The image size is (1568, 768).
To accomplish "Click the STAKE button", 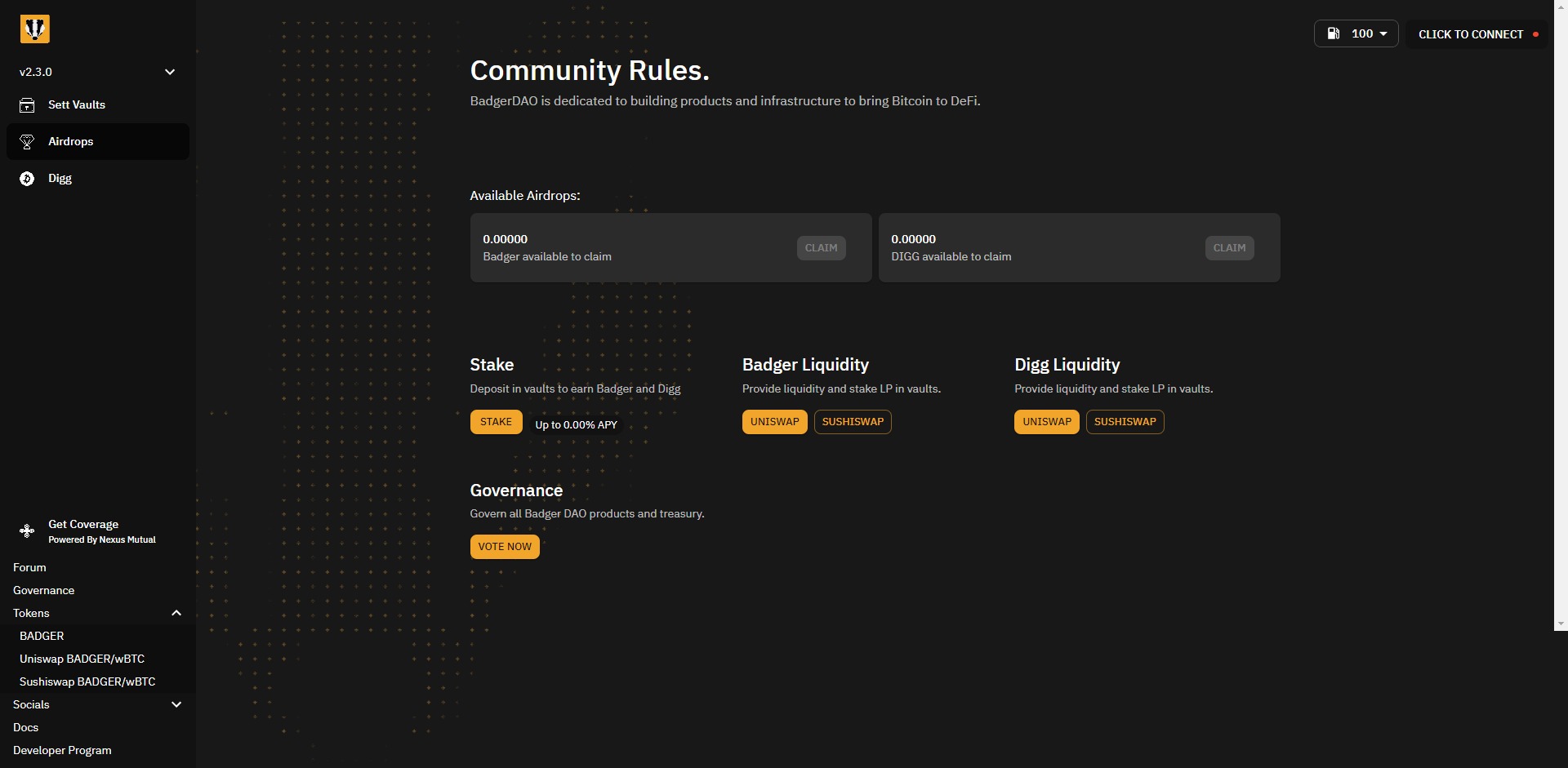I will click(496, 422).
